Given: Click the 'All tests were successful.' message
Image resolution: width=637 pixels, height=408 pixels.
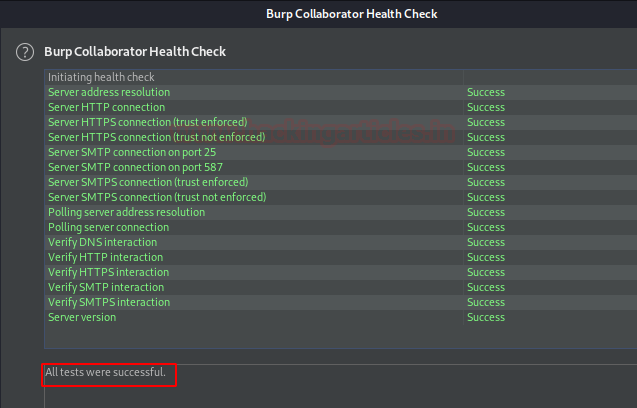Looking at the screenshot, I should pos(106,372).
